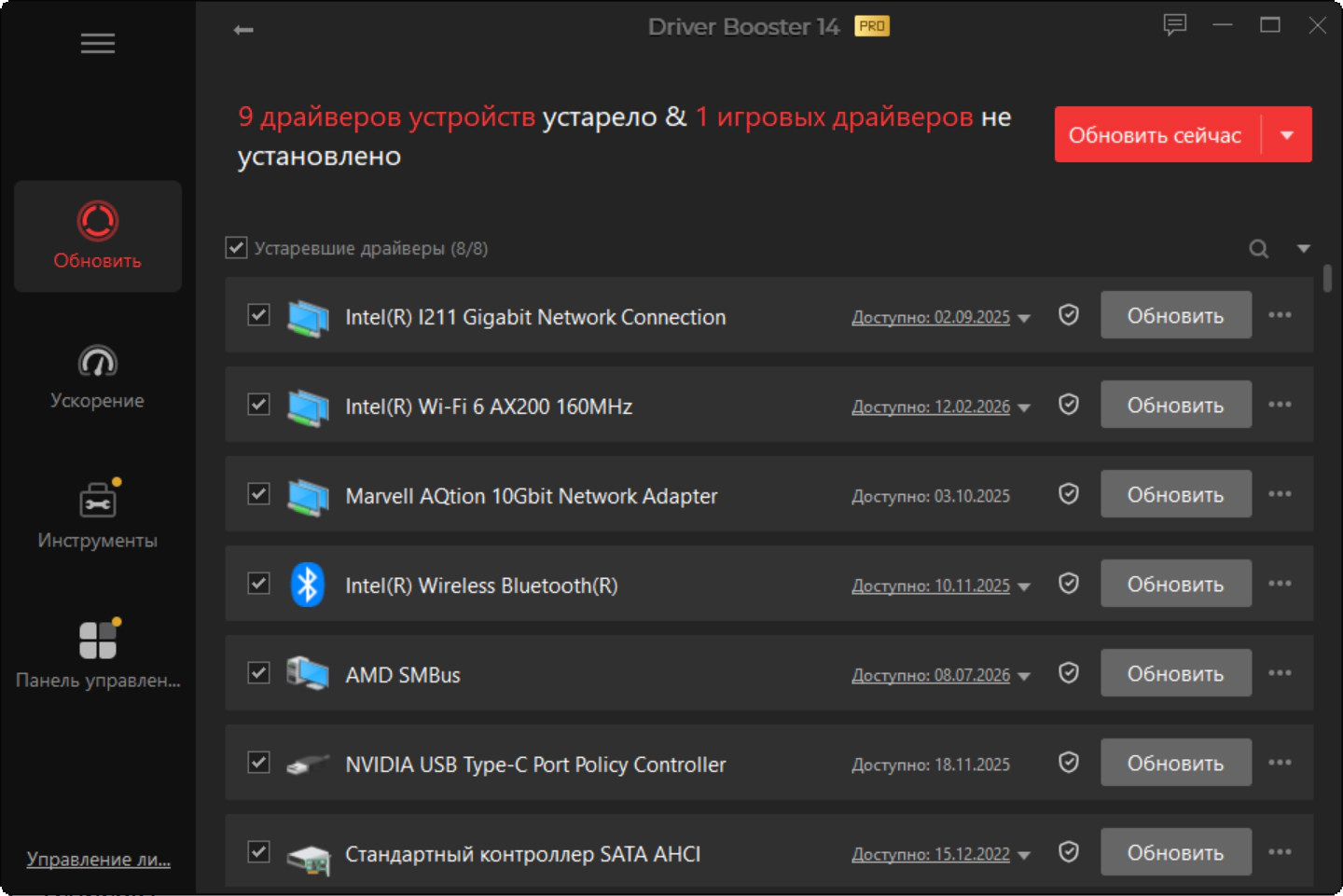Expand version dropdown for Intel Wireless Bluetooth
The width and height of the screenshot is (1343, 896).
[1024, 587]
